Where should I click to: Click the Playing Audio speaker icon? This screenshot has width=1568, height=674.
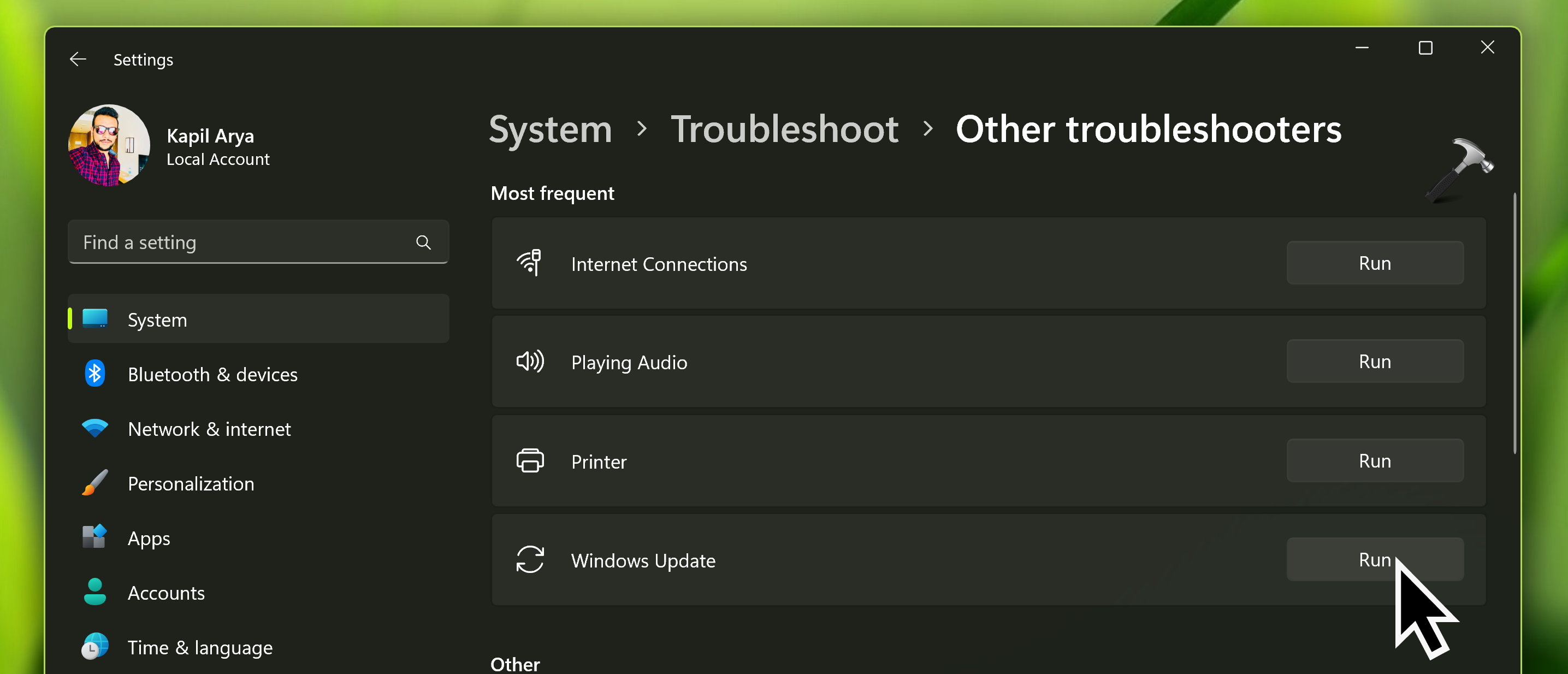tap(530, 362)
